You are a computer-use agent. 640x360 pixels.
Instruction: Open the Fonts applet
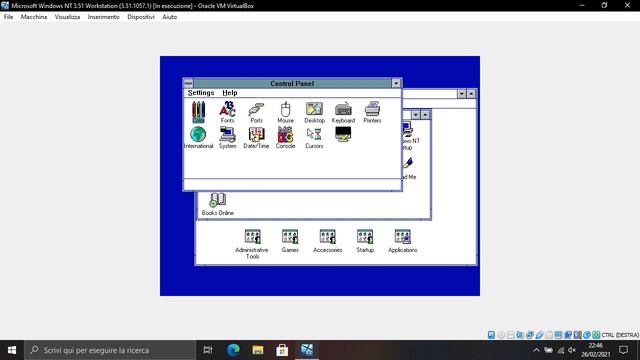point(227,112)
